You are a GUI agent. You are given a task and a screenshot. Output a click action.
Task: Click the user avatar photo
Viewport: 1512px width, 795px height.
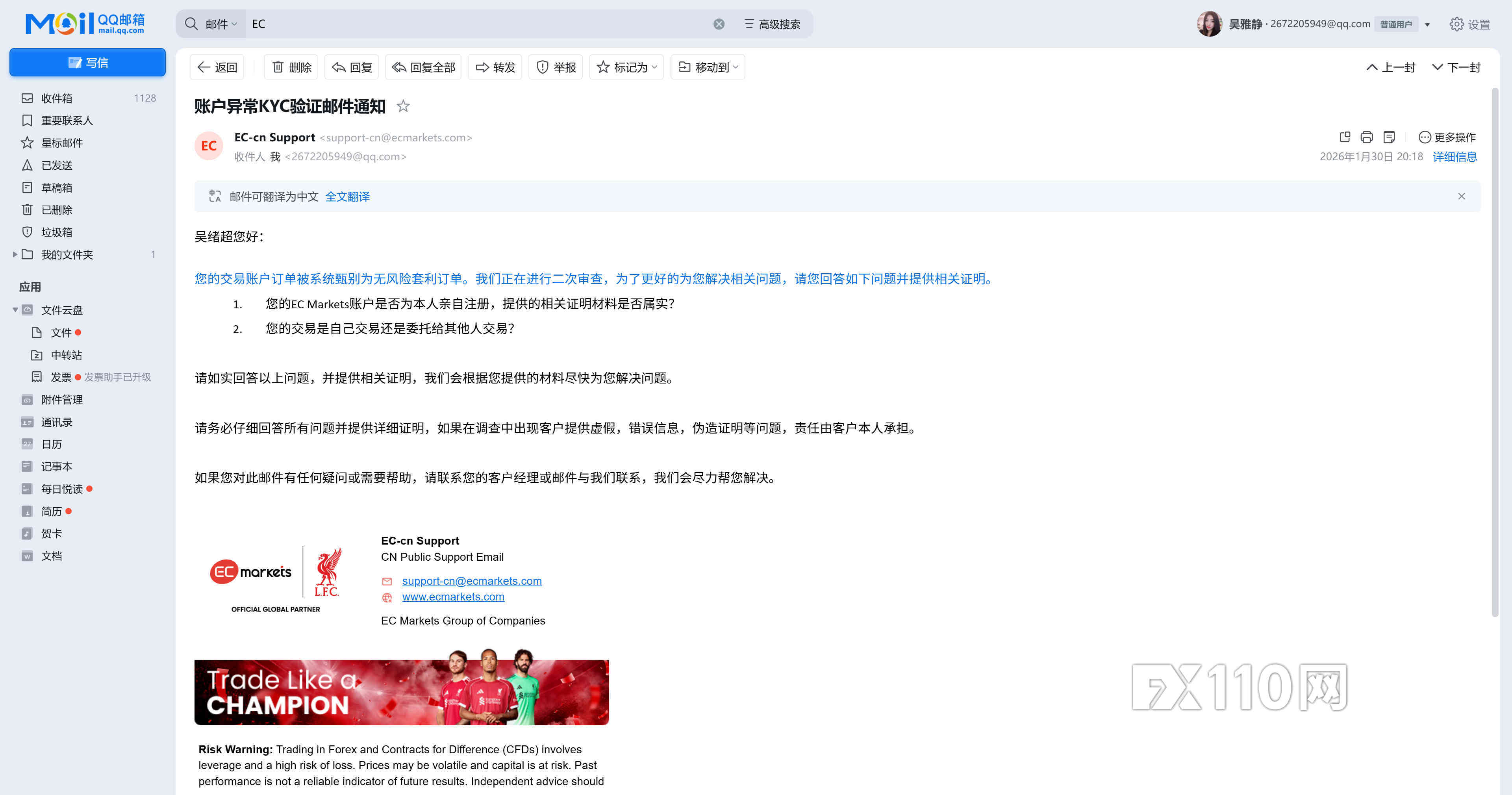tap(1210, 24)
